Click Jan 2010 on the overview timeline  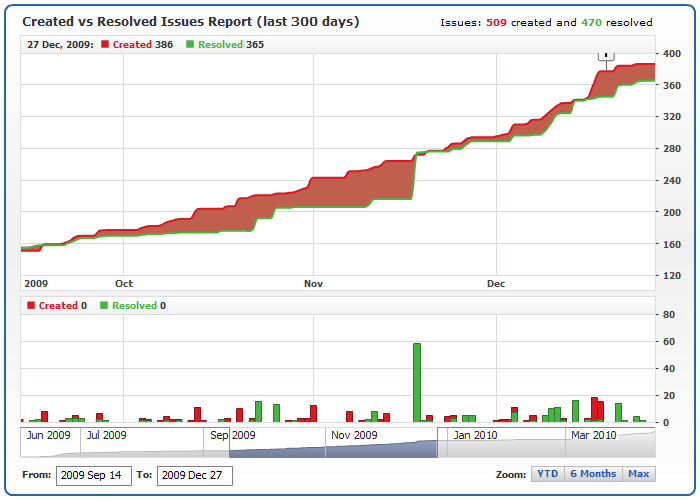pyautogui.click(x=475, y=435)
